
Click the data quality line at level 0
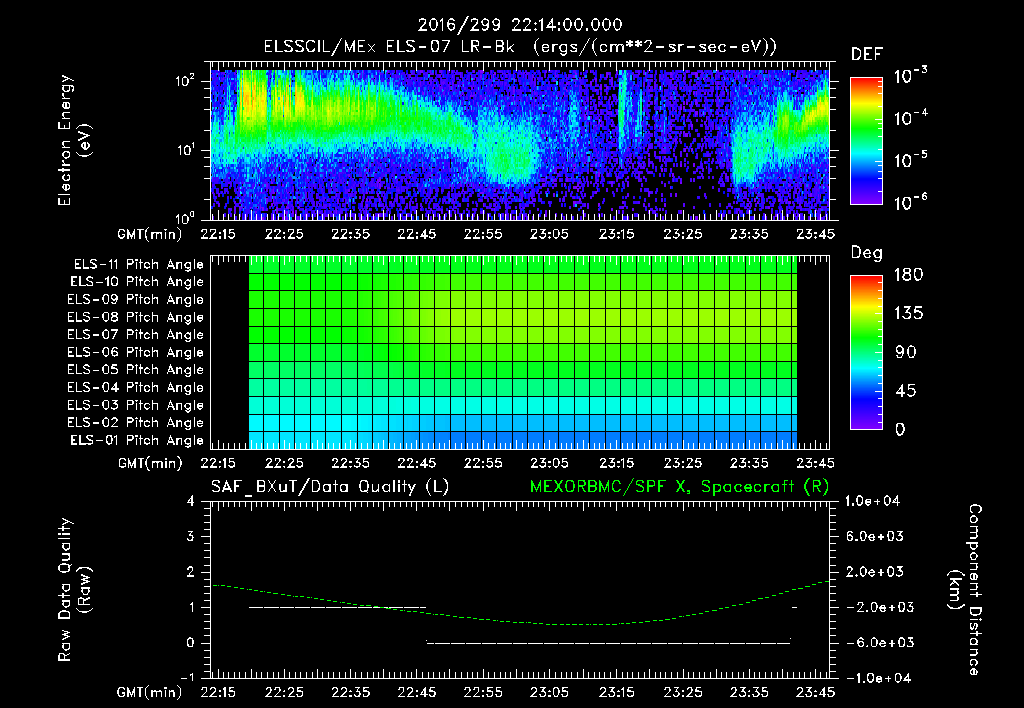[609, 643]
